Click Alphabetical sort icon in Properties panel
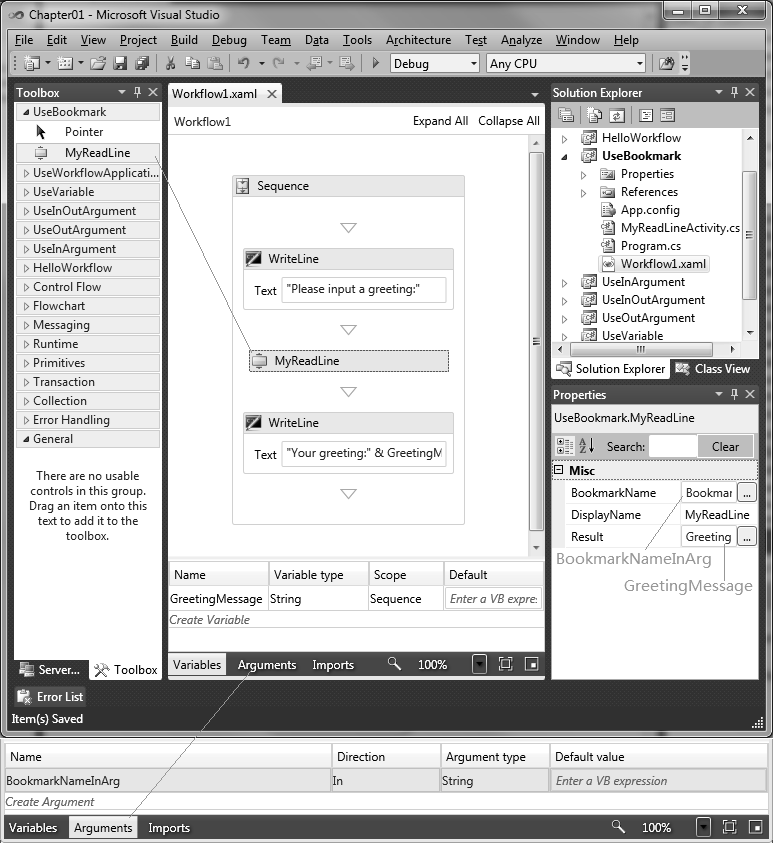Screen dimensions: 773x843 coord(586,446)
